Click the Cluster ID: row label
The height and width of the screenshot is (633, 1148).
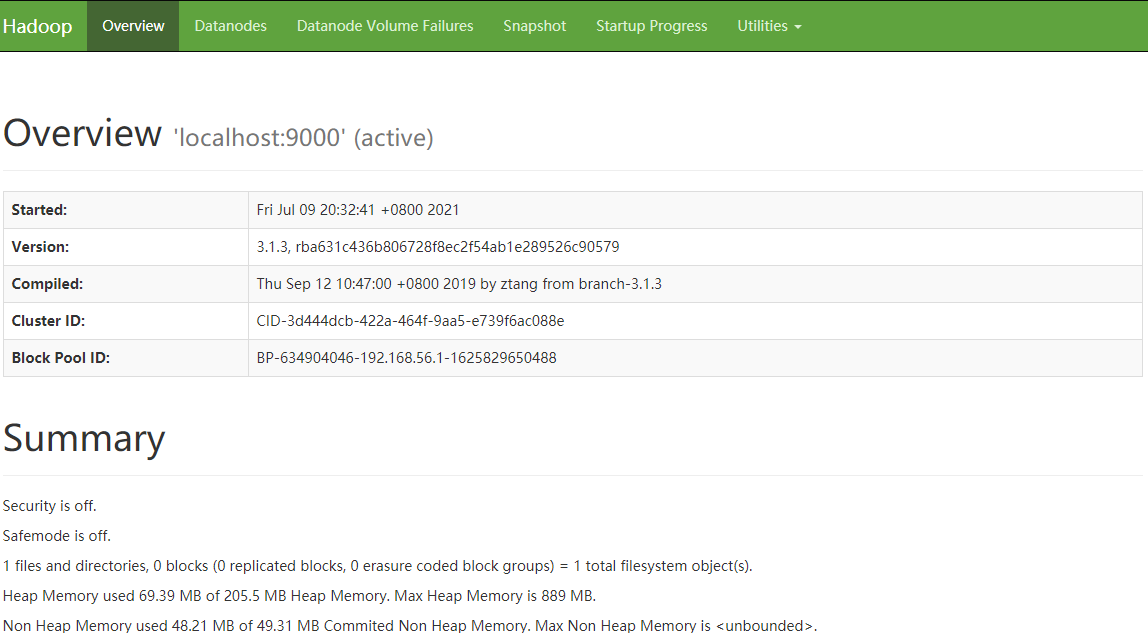click(48, 321)
